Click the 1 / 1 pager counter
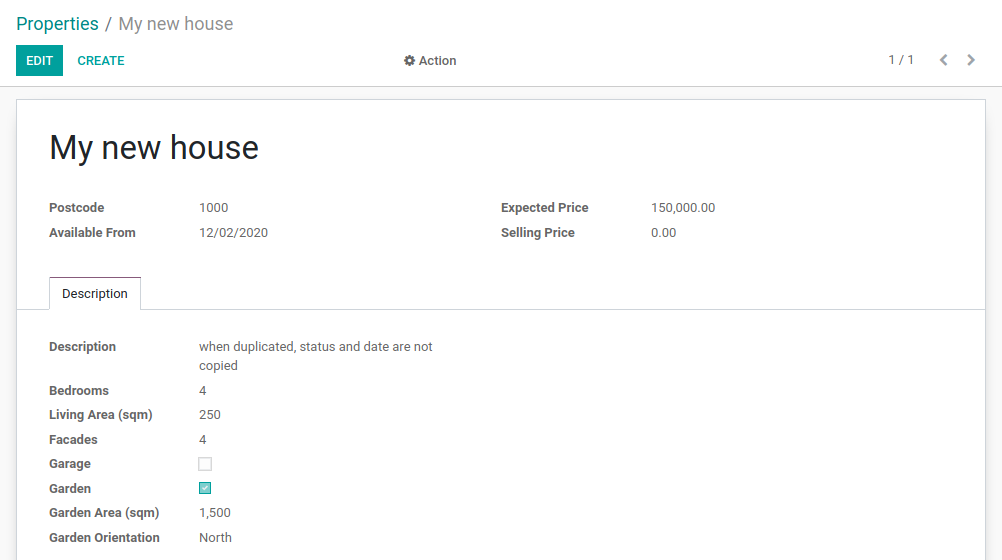The height and width of the screenshot is (560, 1002). (901, 60)
